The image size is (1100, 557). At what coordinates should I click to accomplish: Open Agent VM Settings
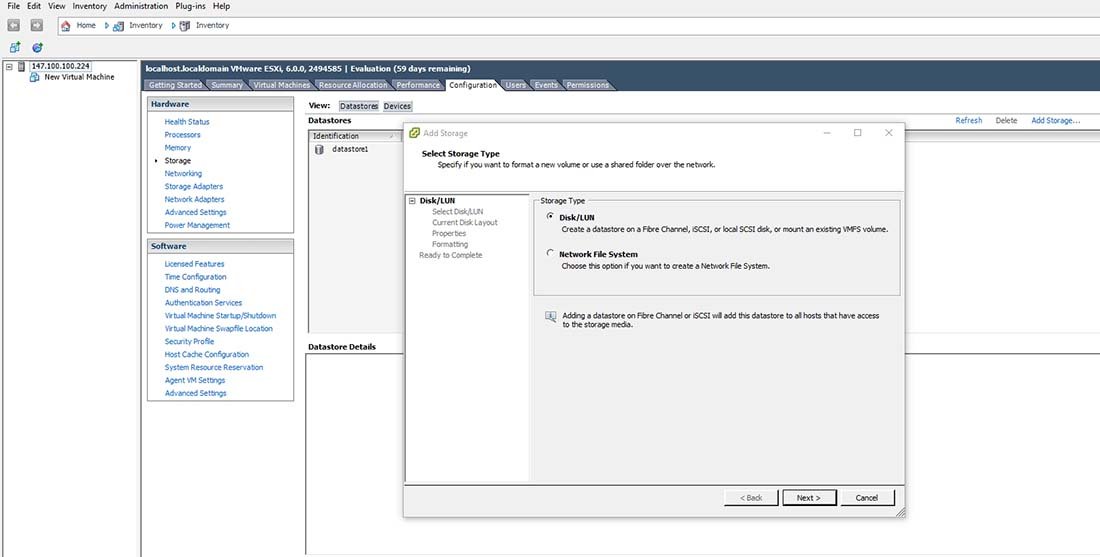tap(195, 380)
